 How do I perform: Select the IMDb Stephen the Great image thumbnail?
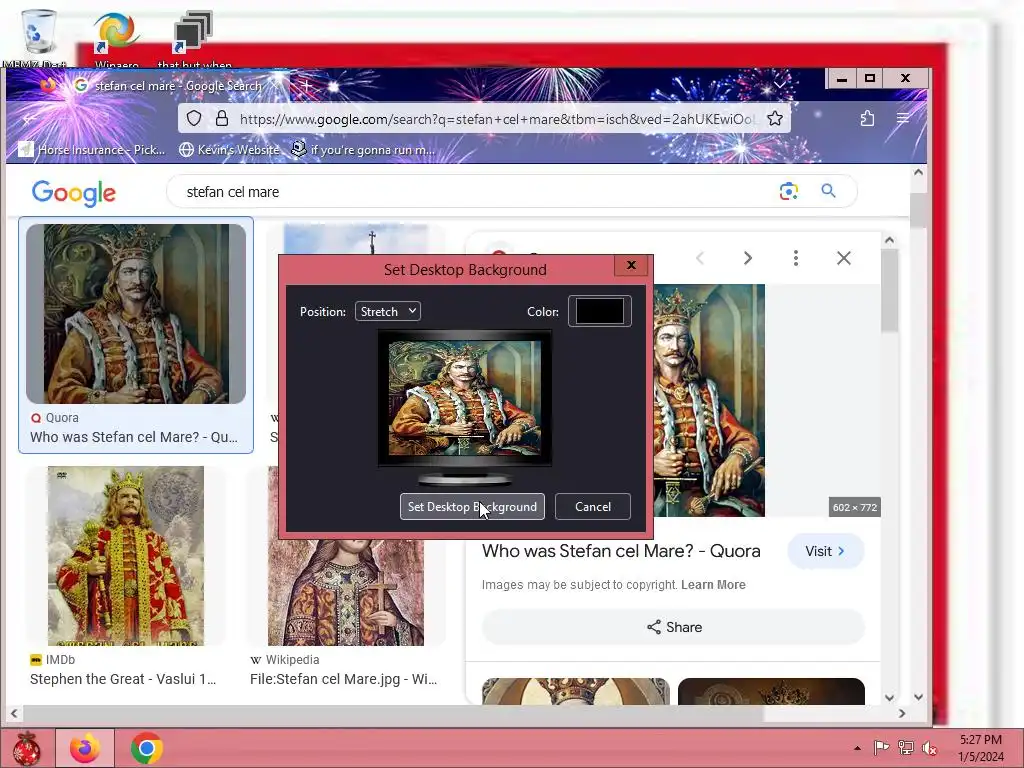[125, 556]
